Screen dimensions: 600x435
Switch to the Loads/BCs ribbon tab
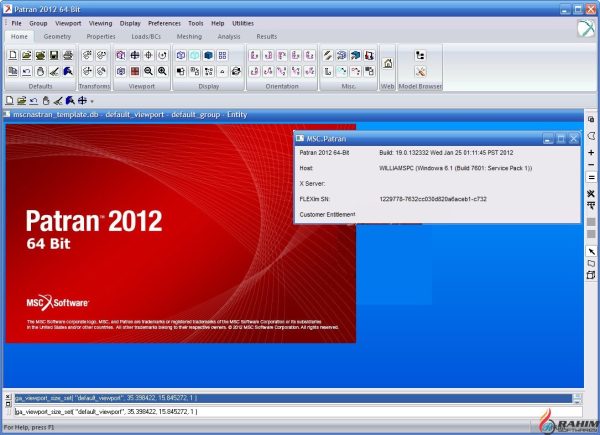pos(146,37)
